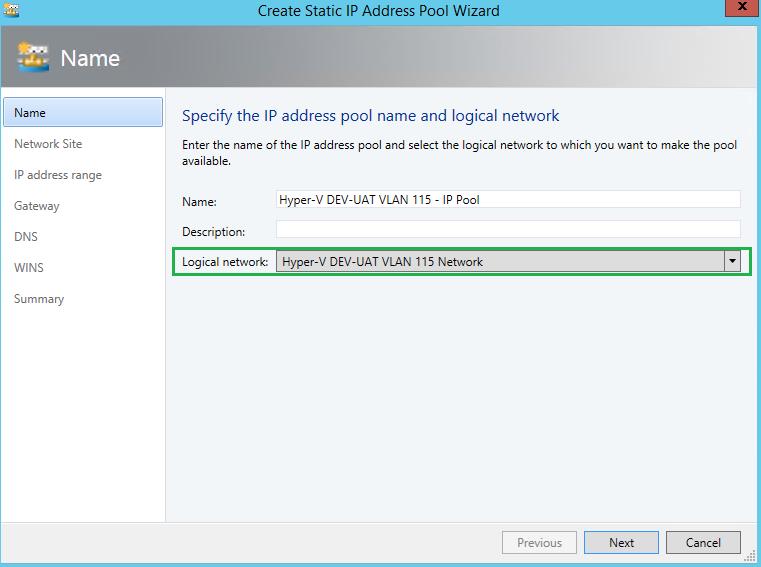Open the IP address range step
The image size is (761, 567).
point(58,175)
